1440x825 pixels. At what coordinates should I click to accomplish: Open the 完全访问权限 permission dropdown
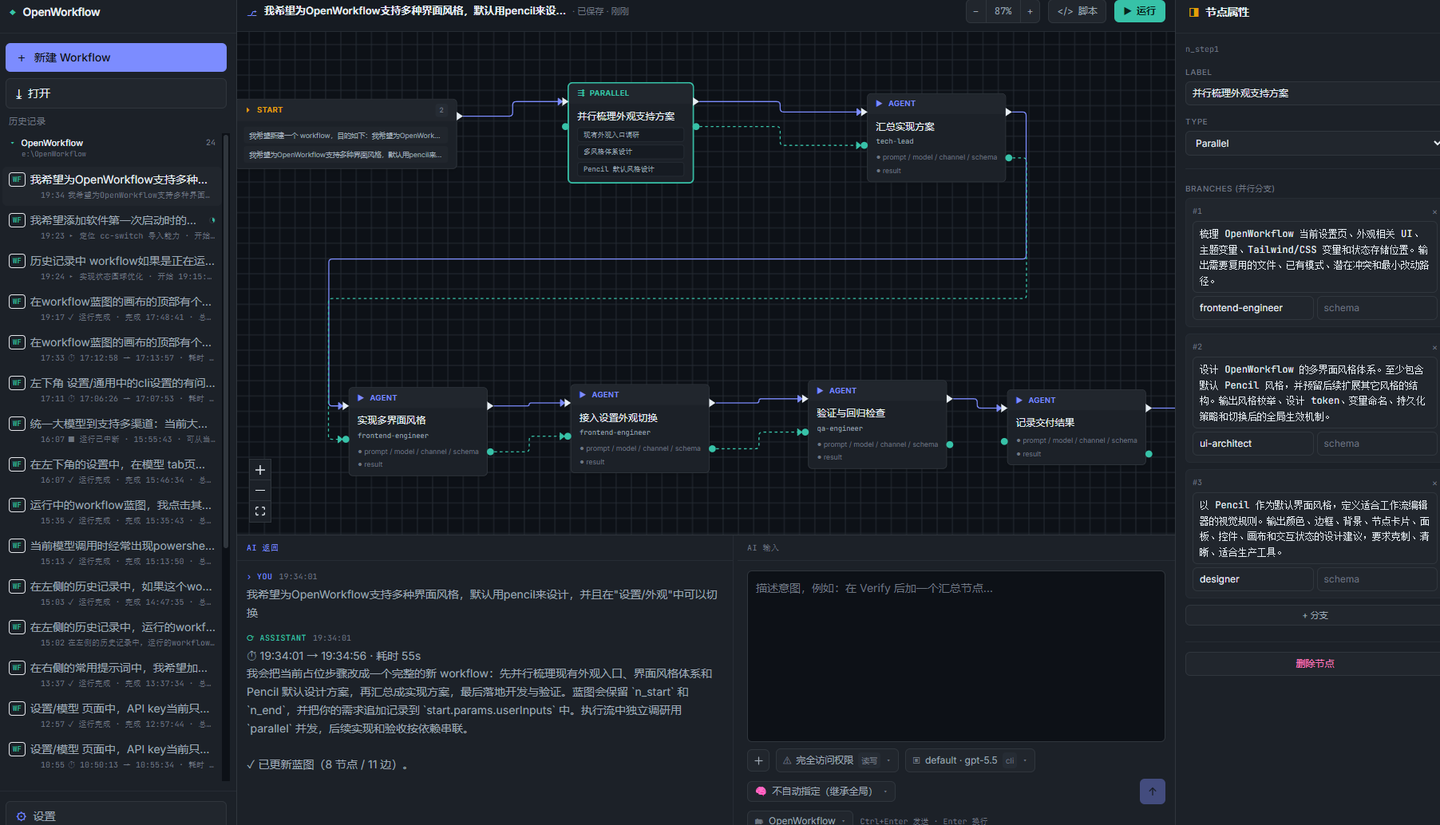point(836,761)
